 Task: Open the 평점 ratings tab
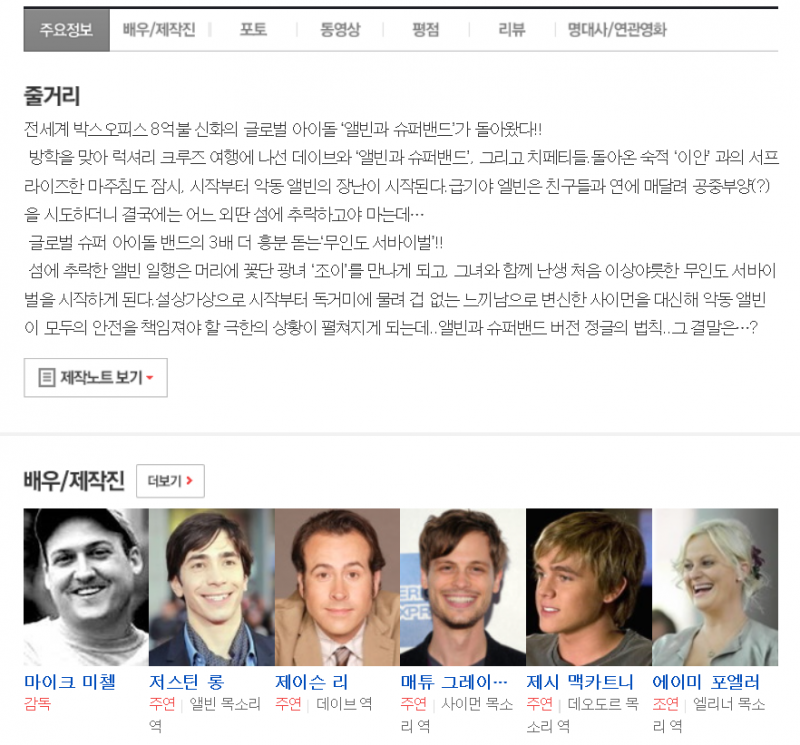pyautogui.click(x=425, y=30)
